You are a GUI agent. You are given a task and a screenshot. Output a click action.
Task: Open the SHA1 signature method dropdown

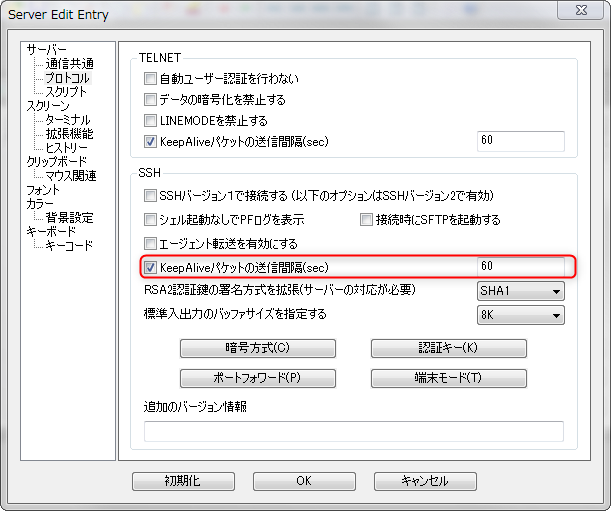click(x=521, y=291)
